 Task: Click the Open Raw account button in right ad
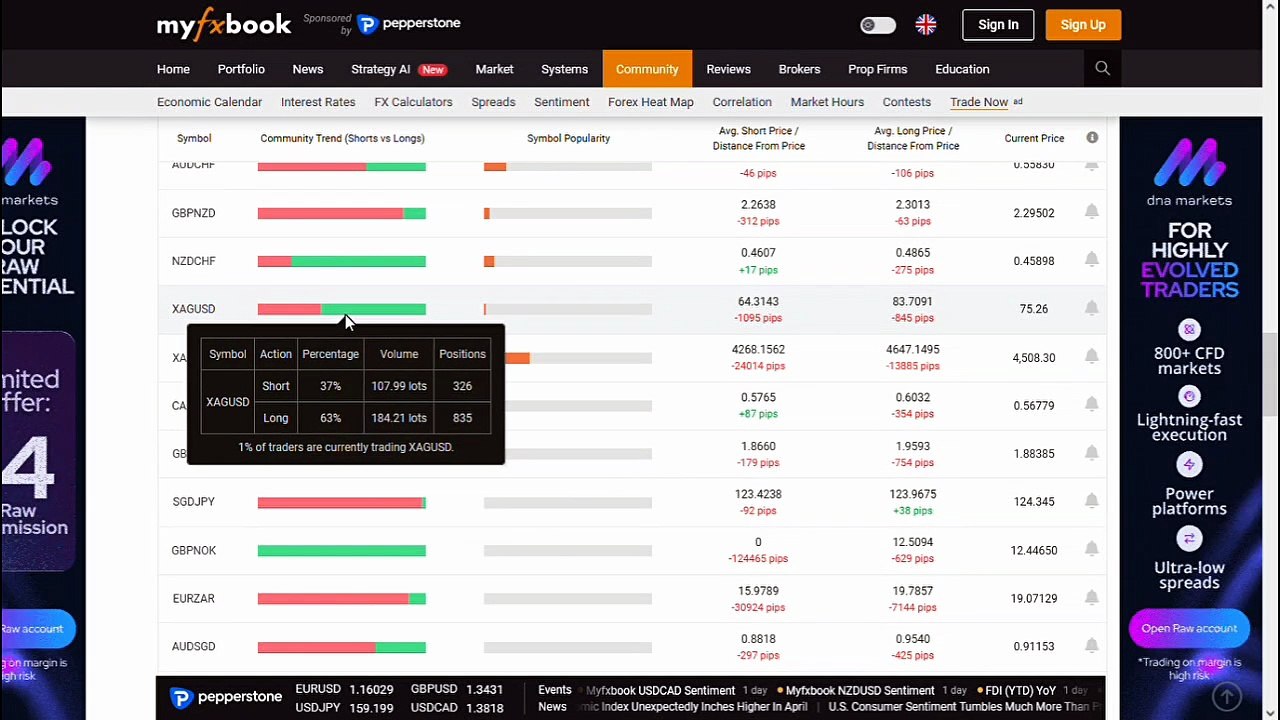[1189, 628]
